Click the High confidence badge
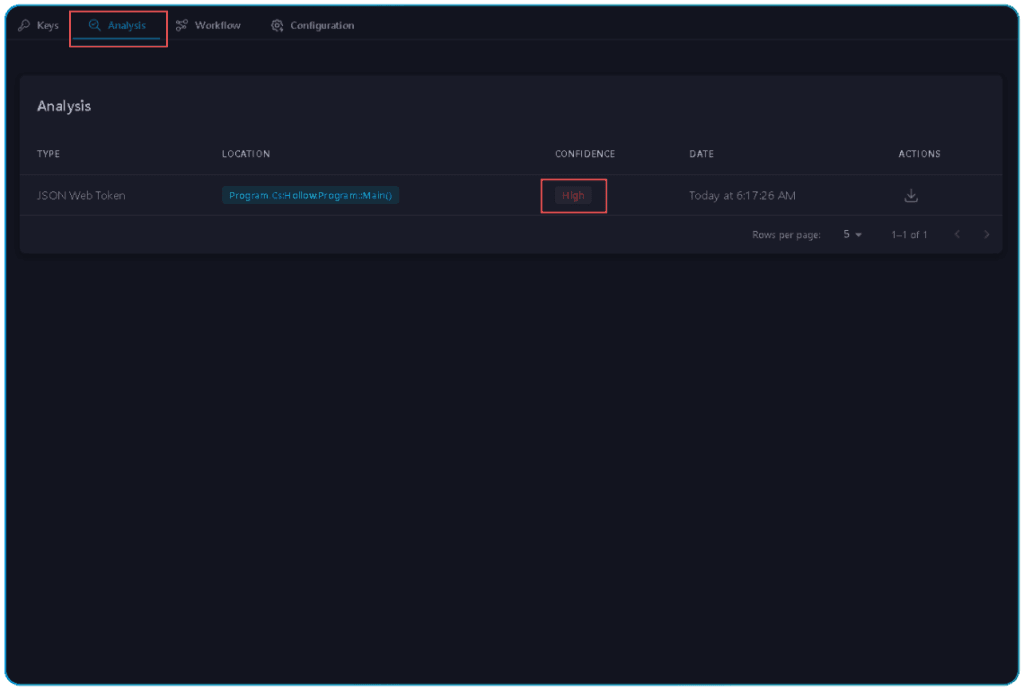The height and width of the screenshot is (690, 1024). click(x=573, y=195)
